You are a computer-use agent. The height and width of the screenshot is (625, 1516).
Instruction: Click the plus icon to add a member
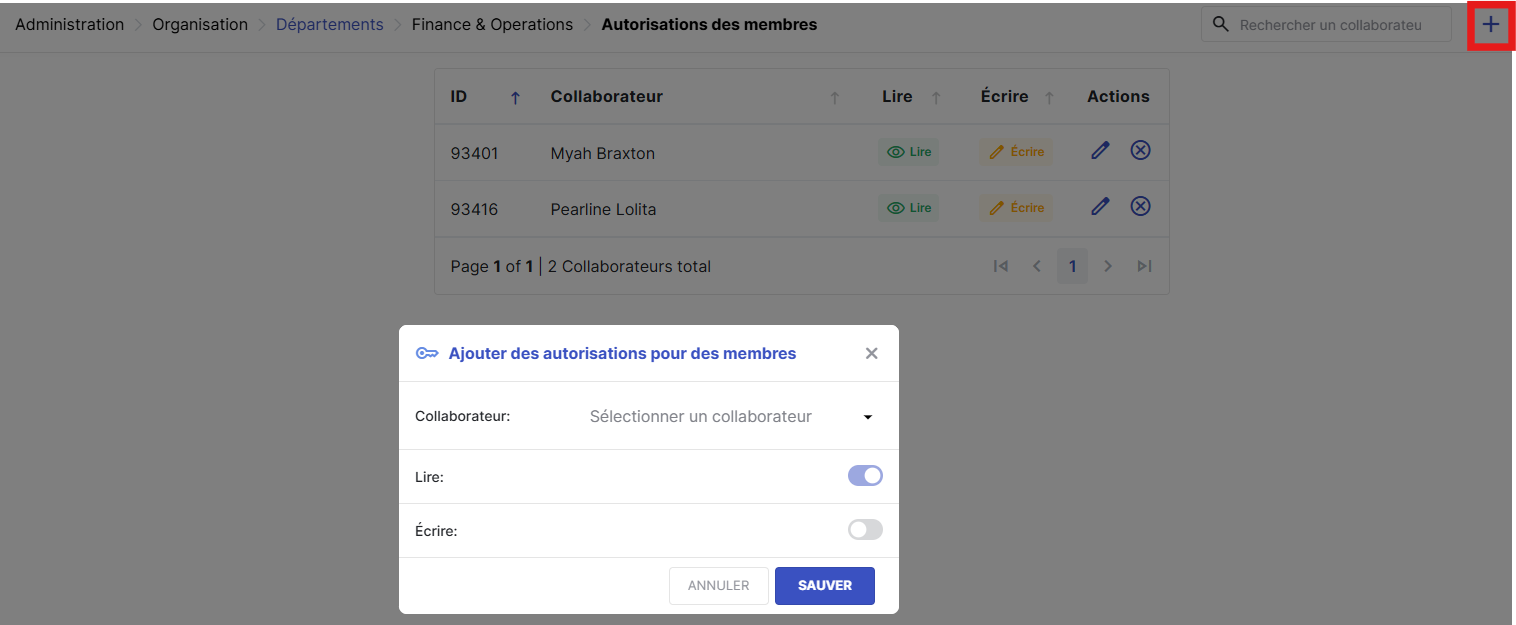point(1490,25)
